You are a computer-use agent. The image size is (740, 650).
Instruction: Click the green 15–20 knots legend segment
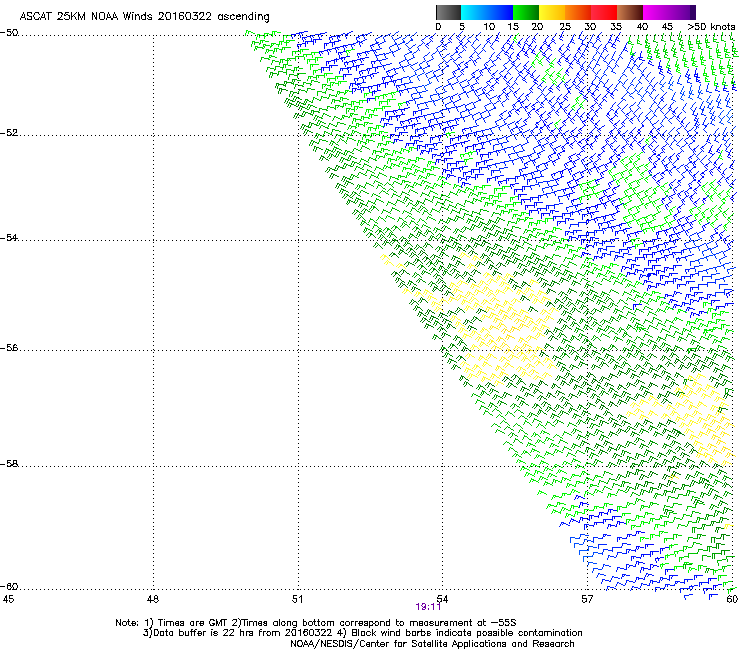(526, 12)
